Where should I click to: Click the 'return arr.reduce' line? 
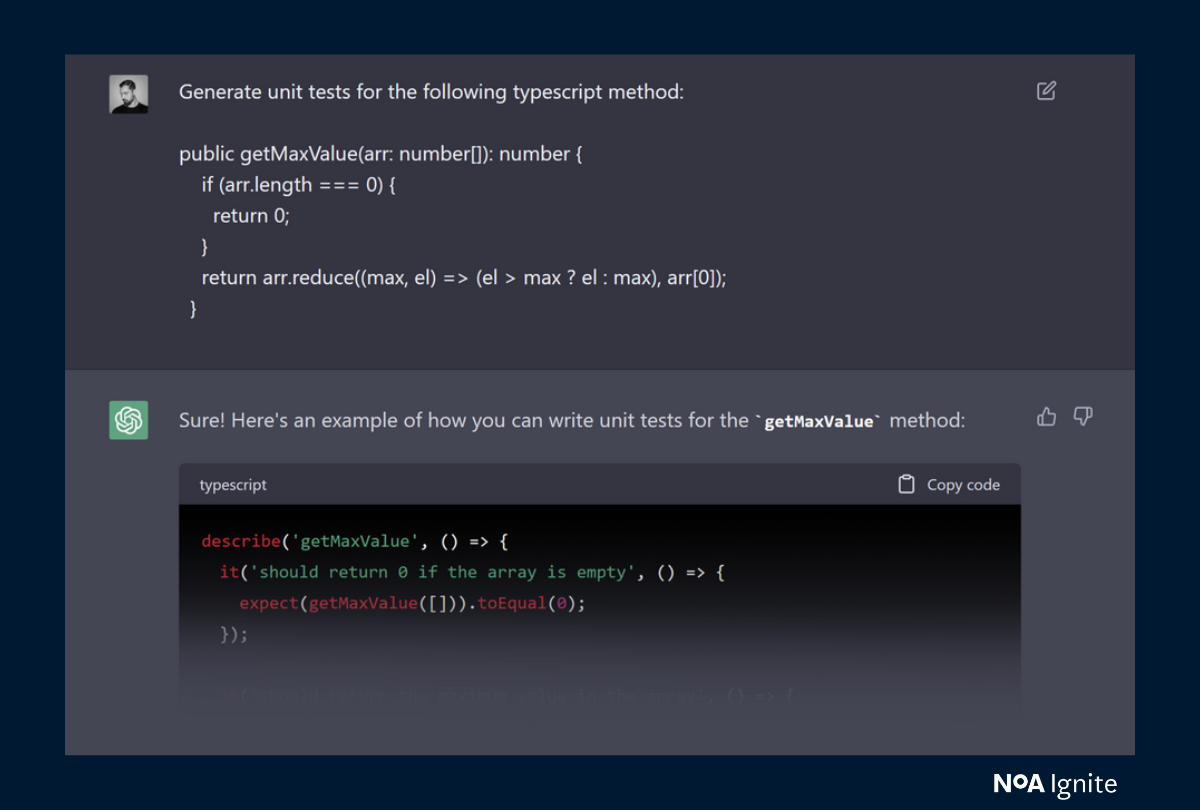click(x=464, y=278)
